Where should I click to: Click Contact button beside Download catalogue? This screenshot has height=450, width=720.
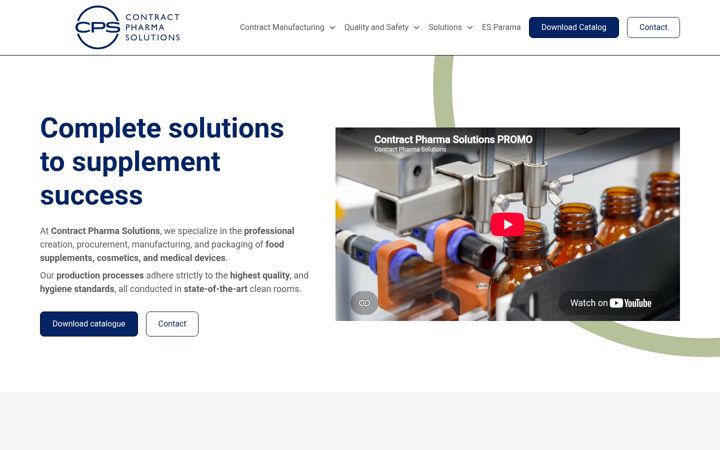click(172, 324)
